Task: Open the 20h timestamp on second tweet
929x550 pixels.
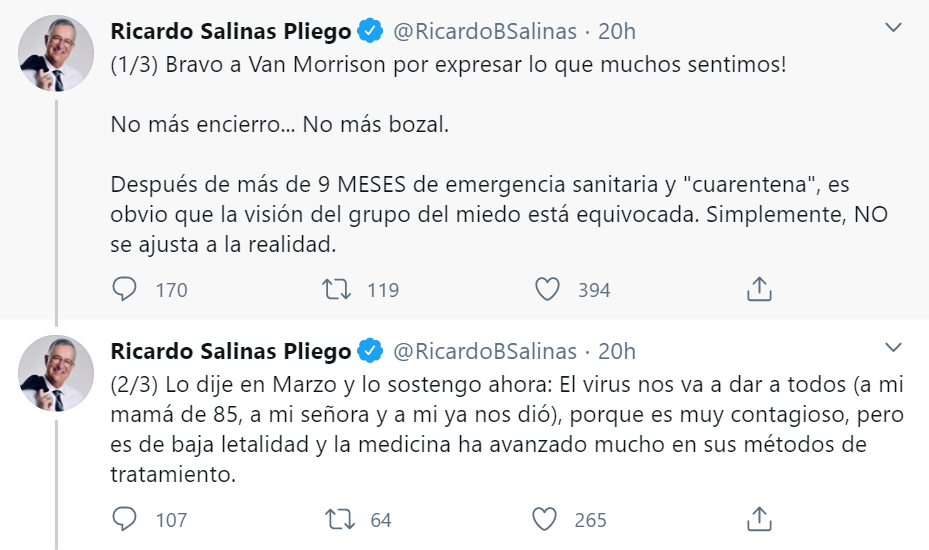Action: pos(617,351)
